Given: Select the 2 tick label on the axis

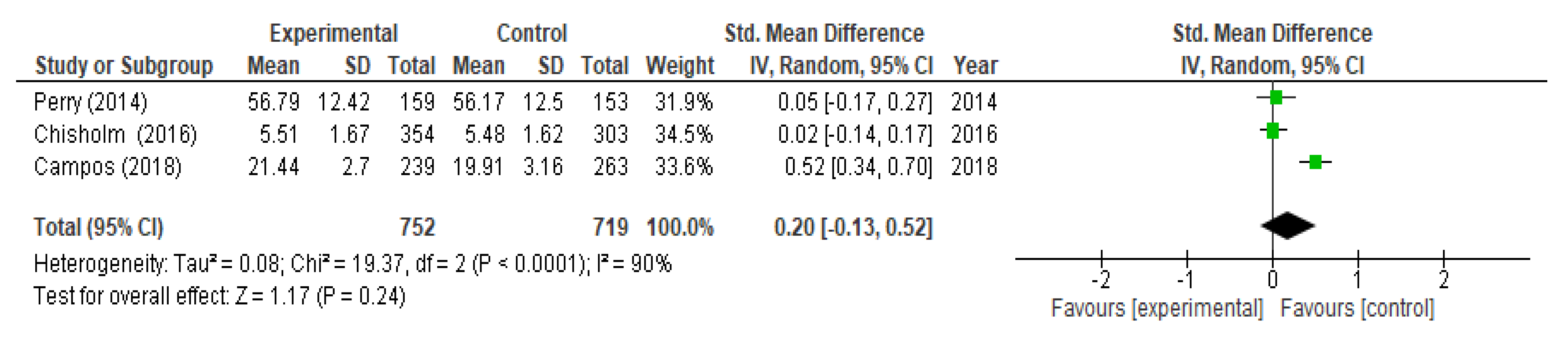Looking at the screenshot, I should [x=1444, y=280].
